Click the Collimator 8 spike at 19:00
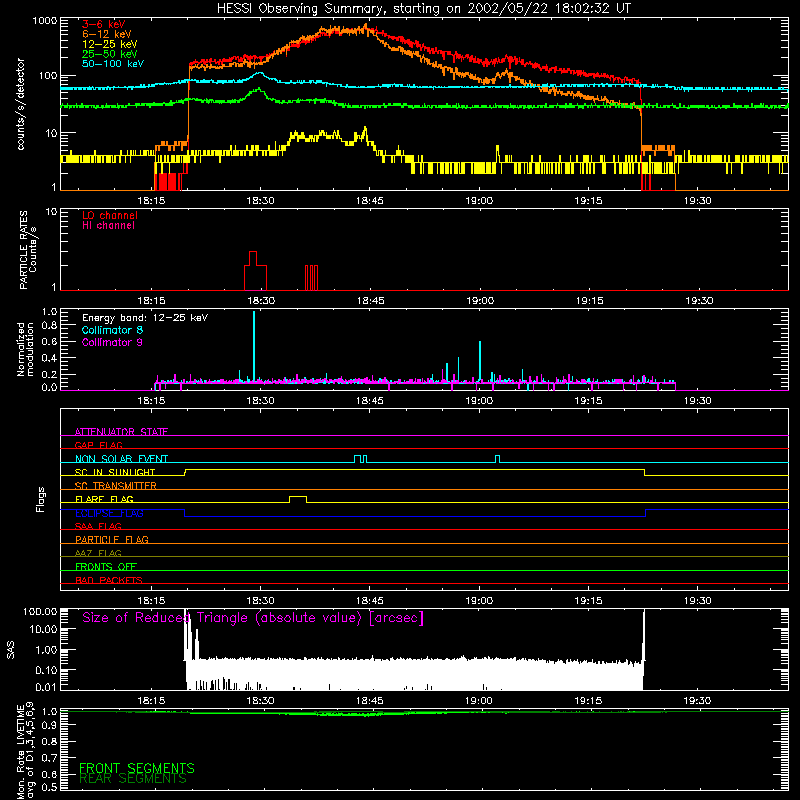The width and height of the screenshot is (800, 800). [x=480, y=361]
